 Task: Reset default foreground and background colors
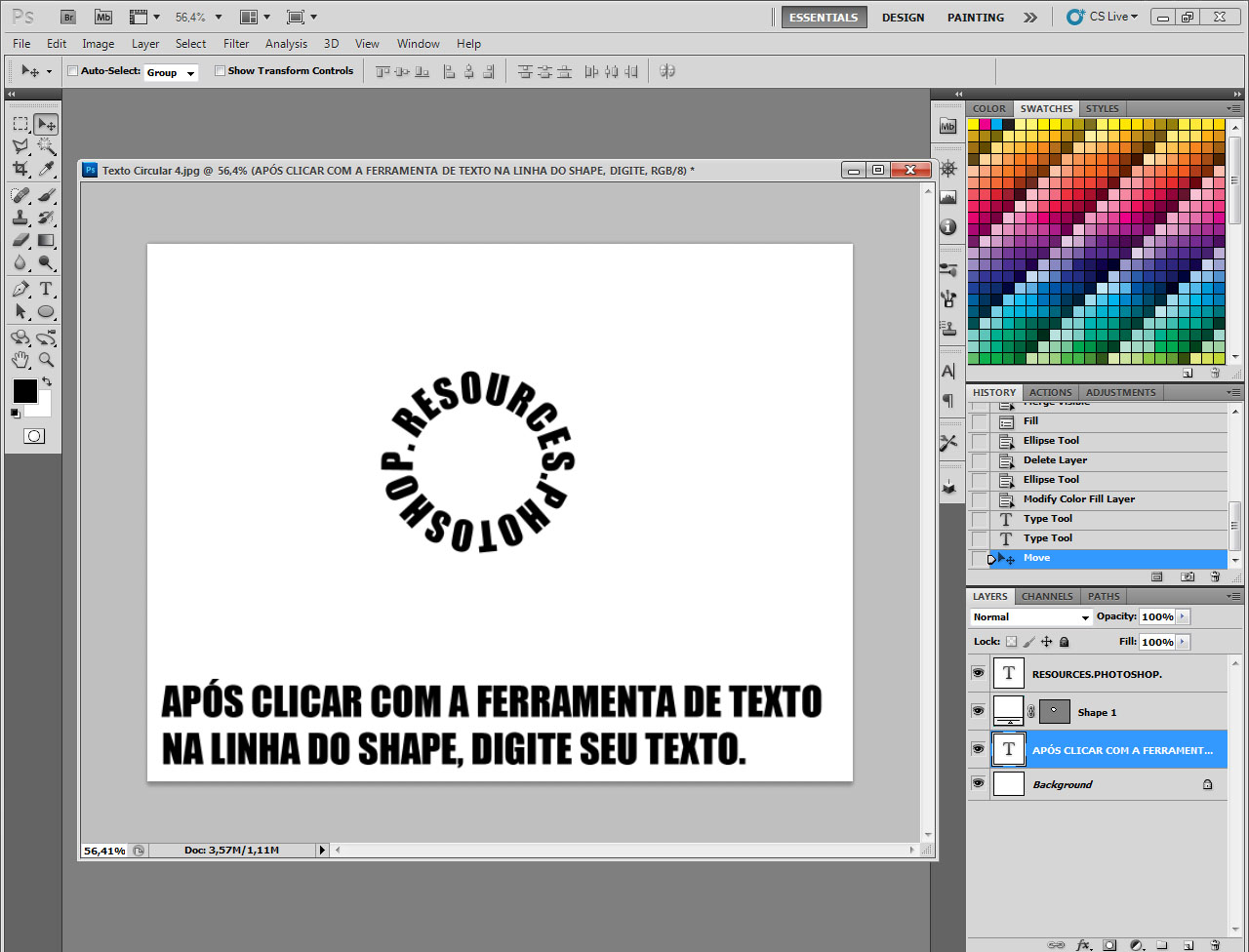click(x=15, y=414)
